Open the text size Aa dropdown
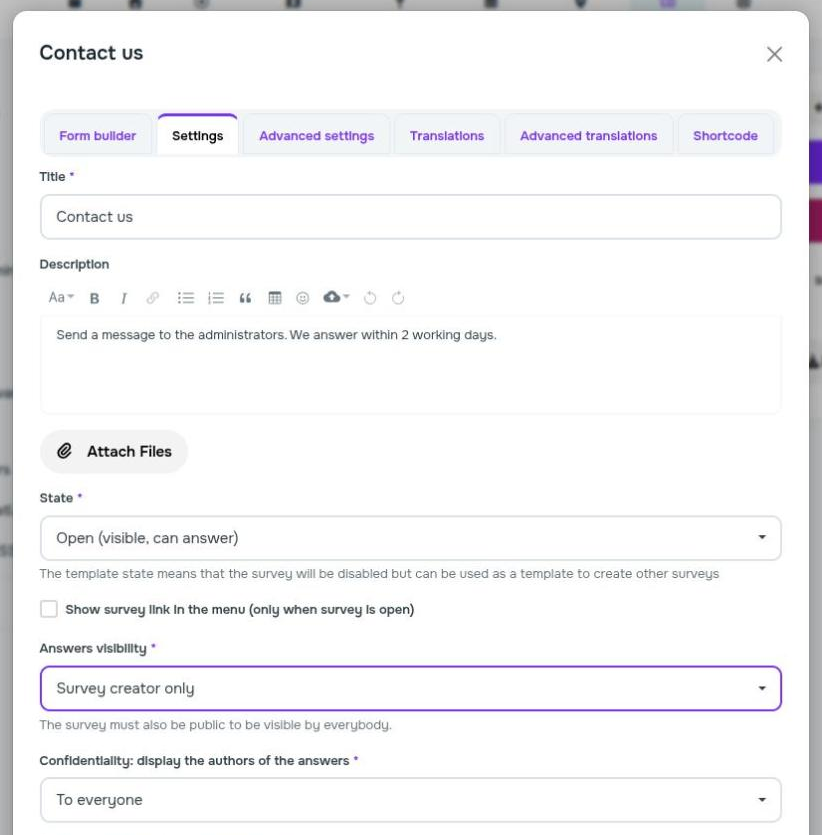822x835 pixels. click(x=61, y=298)
